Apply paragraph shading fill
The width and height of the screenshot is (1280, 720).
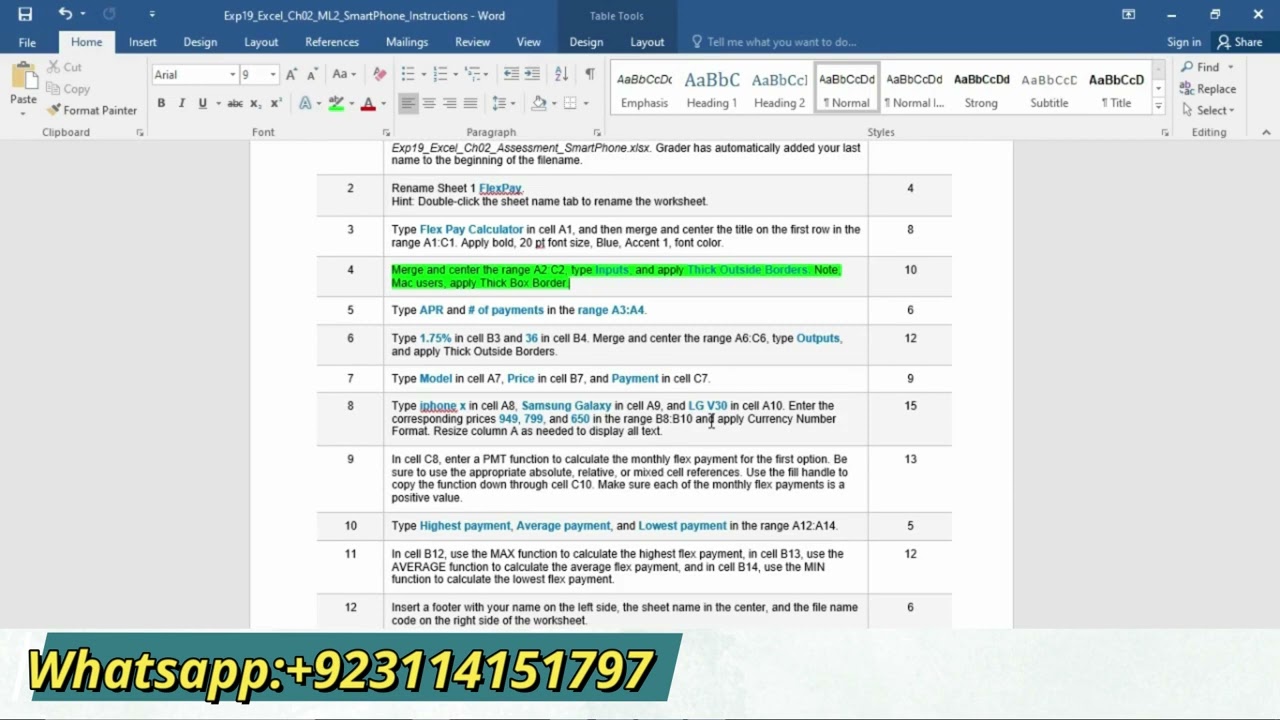pos(539,103)
